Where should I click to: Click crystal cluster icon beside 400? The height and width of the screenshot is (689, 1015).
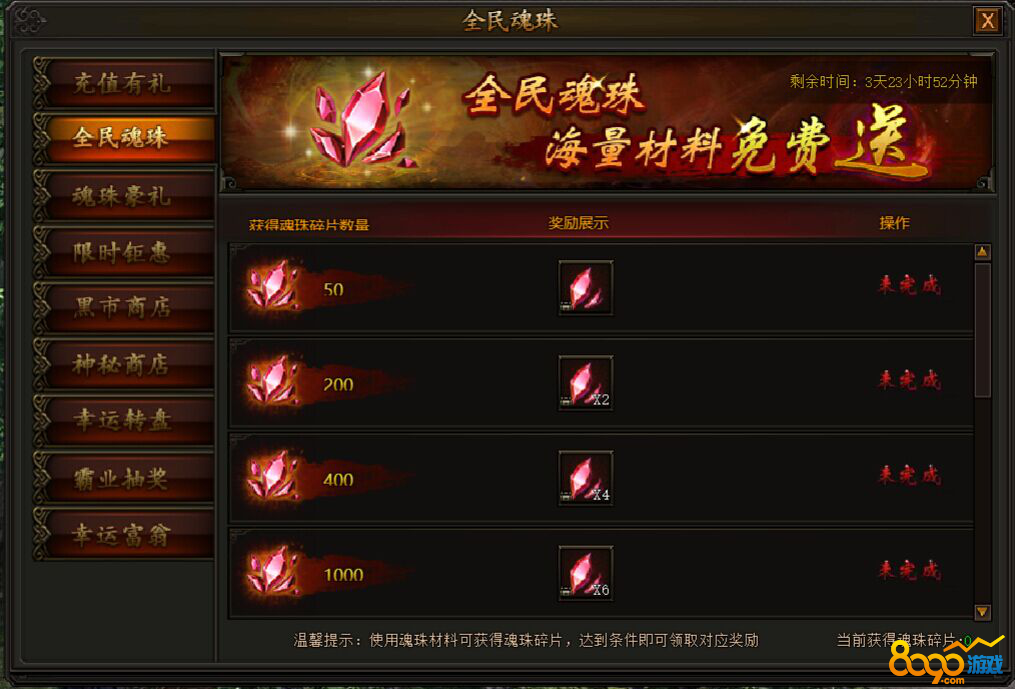[x=273, y=475]
